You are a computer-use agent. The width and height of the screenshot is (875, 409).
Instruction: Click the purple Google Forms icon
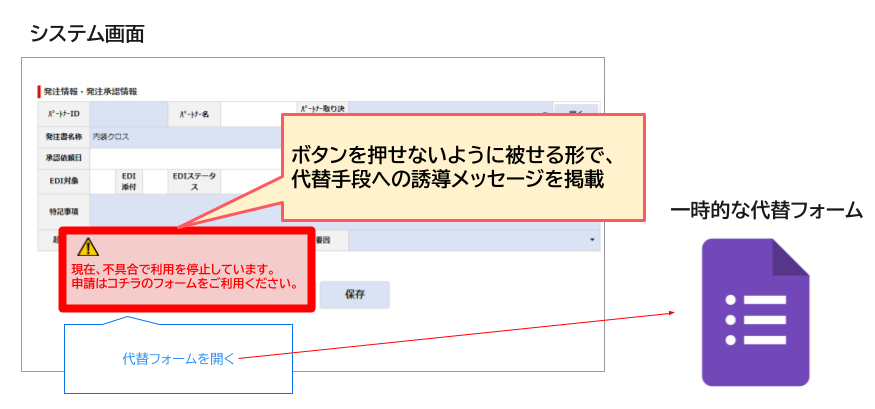pos(755,312)
